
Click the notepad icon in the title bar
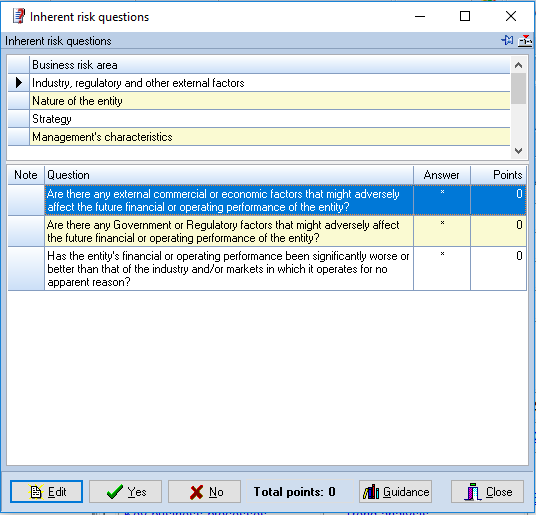pyautogui.click(x=19, y=16)
